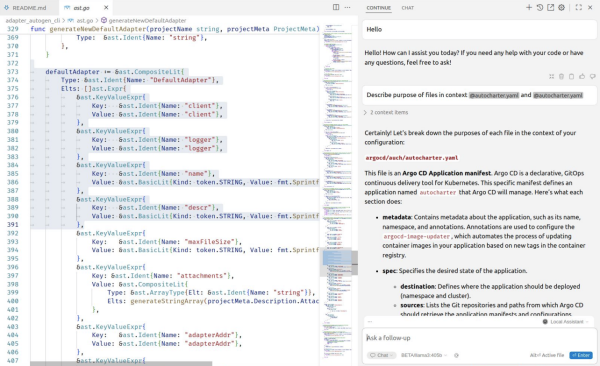Switch to the CHAT panel tab

click(x=408, y=8)
